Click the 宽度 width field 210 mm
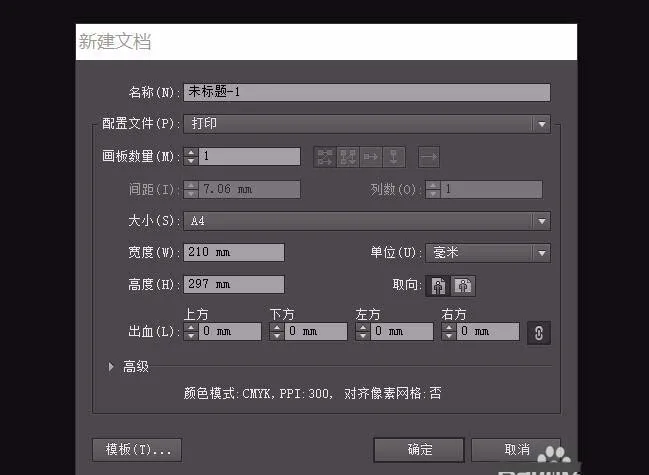Screen dimensions: 649x475 click(x=234, y=252)
